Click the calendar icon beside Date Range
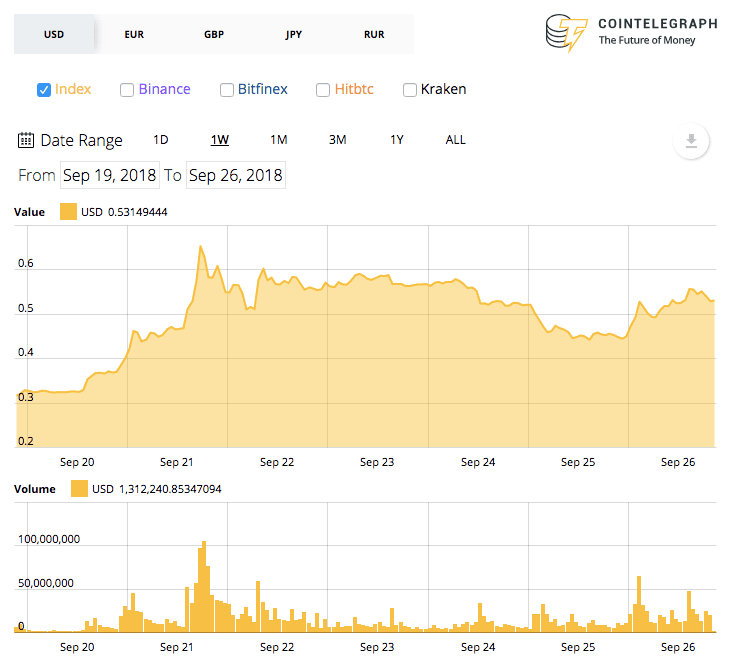This screenshot has width=732, height=667. click(27, 140)
